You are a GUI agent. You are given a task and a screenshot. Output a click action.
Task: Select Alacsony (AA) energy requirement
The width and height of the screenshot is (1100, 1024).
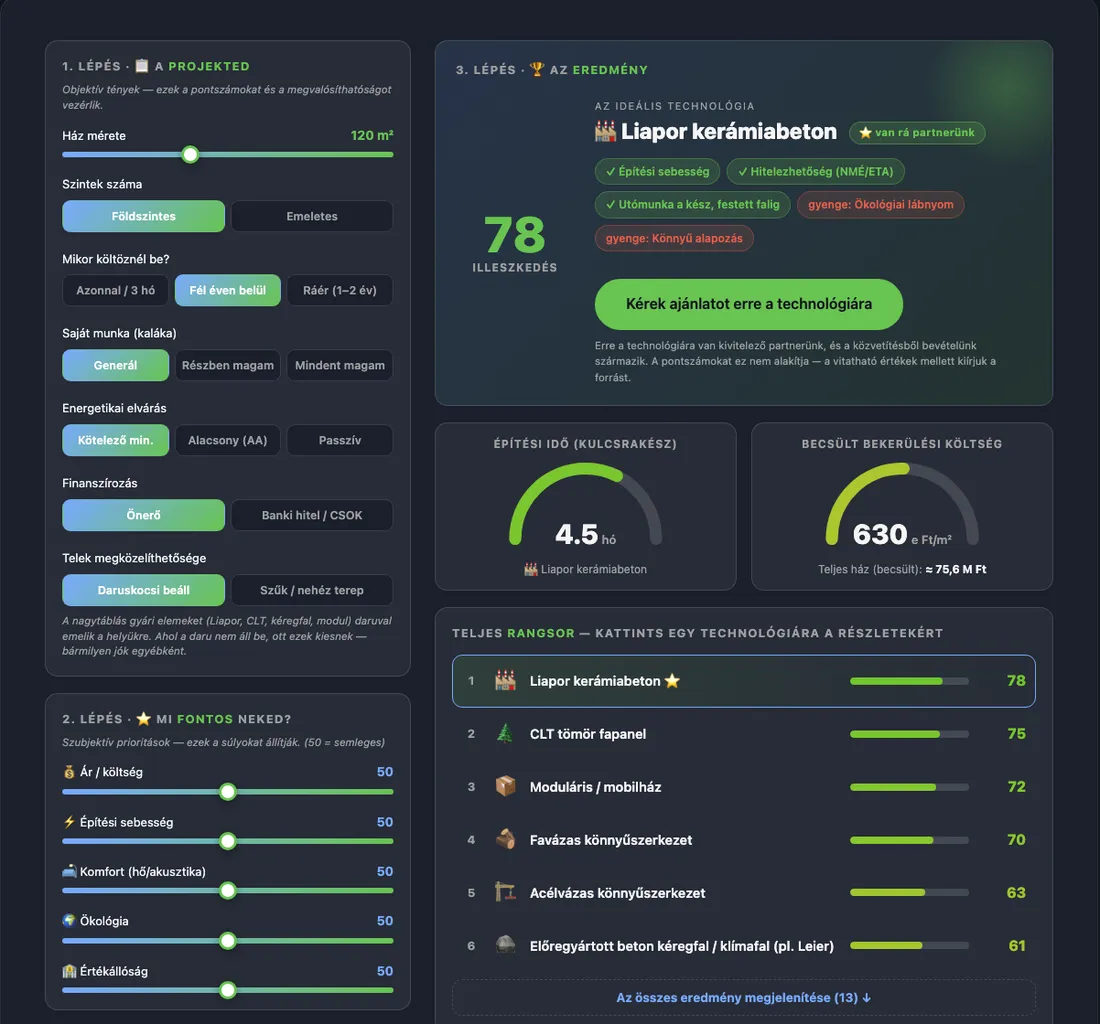(227, 440)
